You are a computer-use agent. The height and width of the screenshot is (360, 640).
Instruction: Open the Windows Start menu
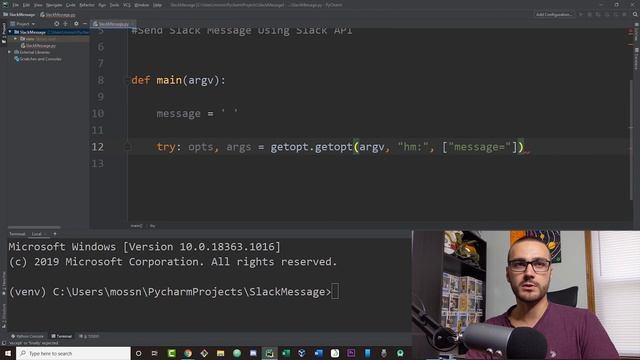pos(8,353)
